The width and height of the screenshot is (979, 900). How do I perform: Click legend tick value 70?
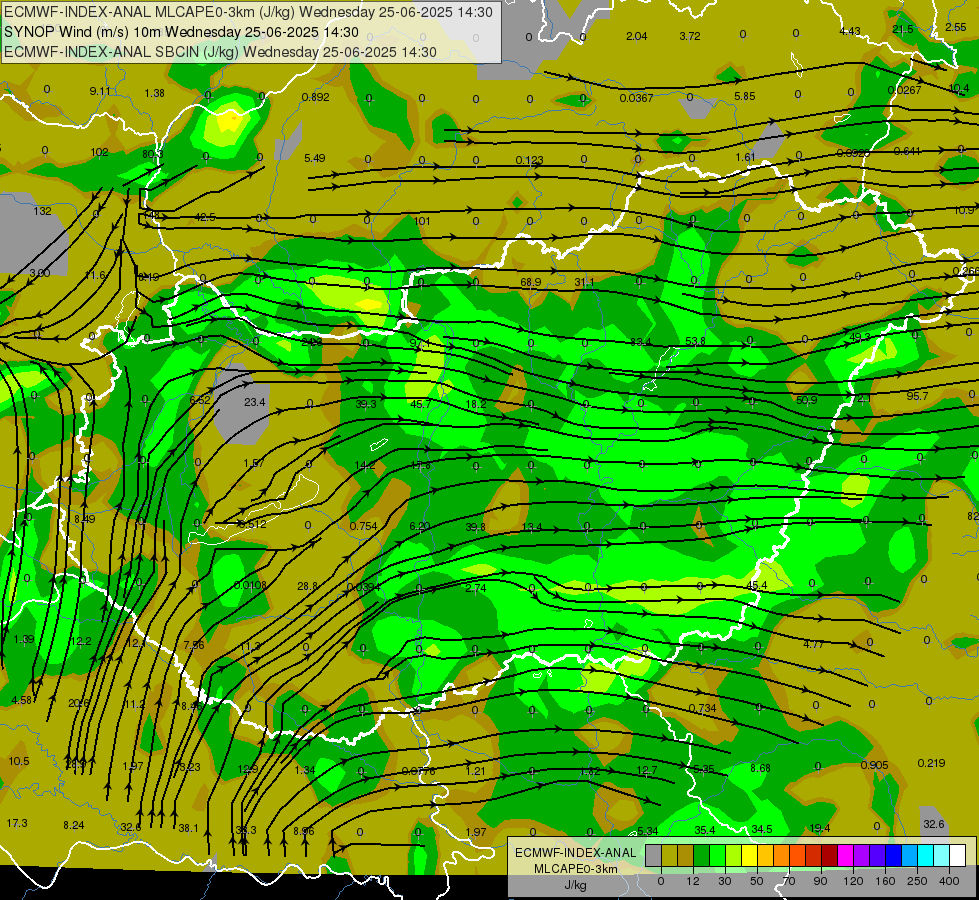789,881
